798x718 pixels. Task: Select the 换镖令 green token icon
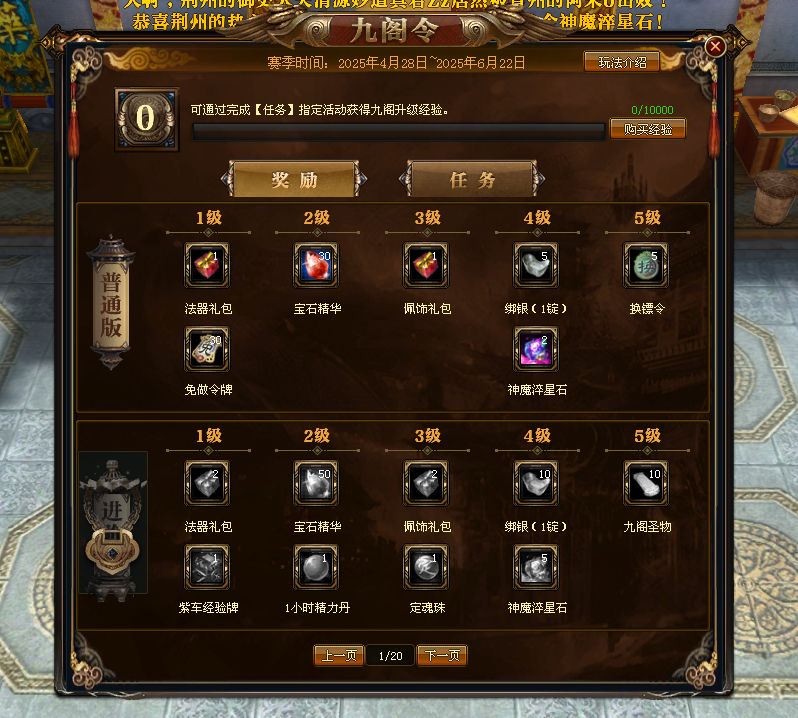tap(646, 265)
